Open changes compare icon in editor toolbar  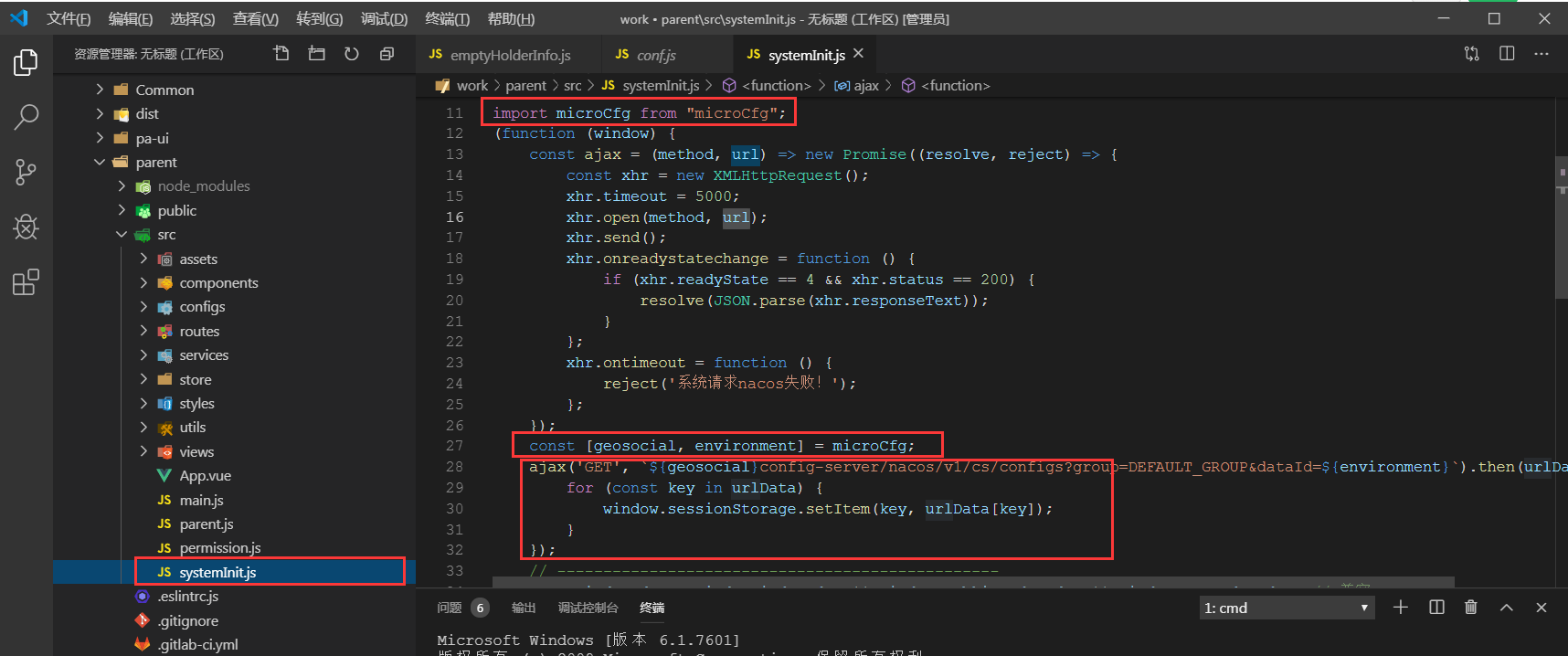point(1471,54)
